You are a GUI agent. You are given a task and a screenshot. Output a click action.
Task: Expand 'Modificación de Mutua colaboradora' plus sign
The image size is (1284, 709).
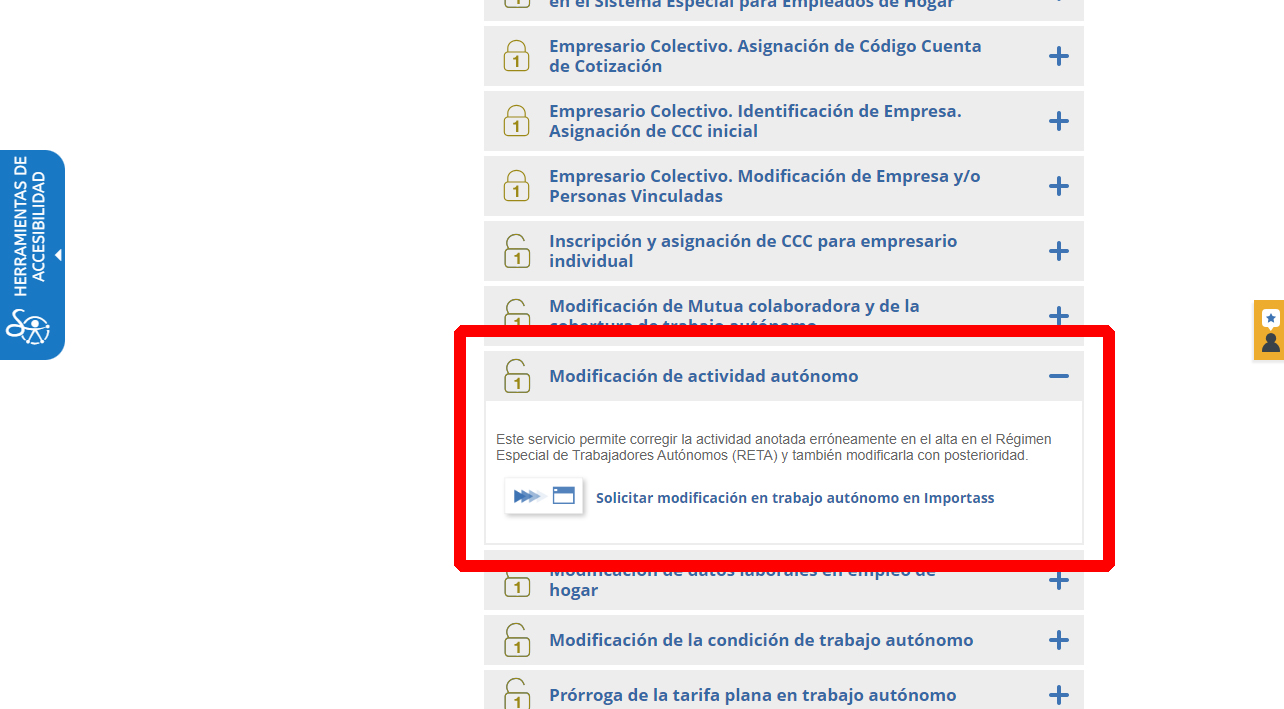tap(1059, 315)
